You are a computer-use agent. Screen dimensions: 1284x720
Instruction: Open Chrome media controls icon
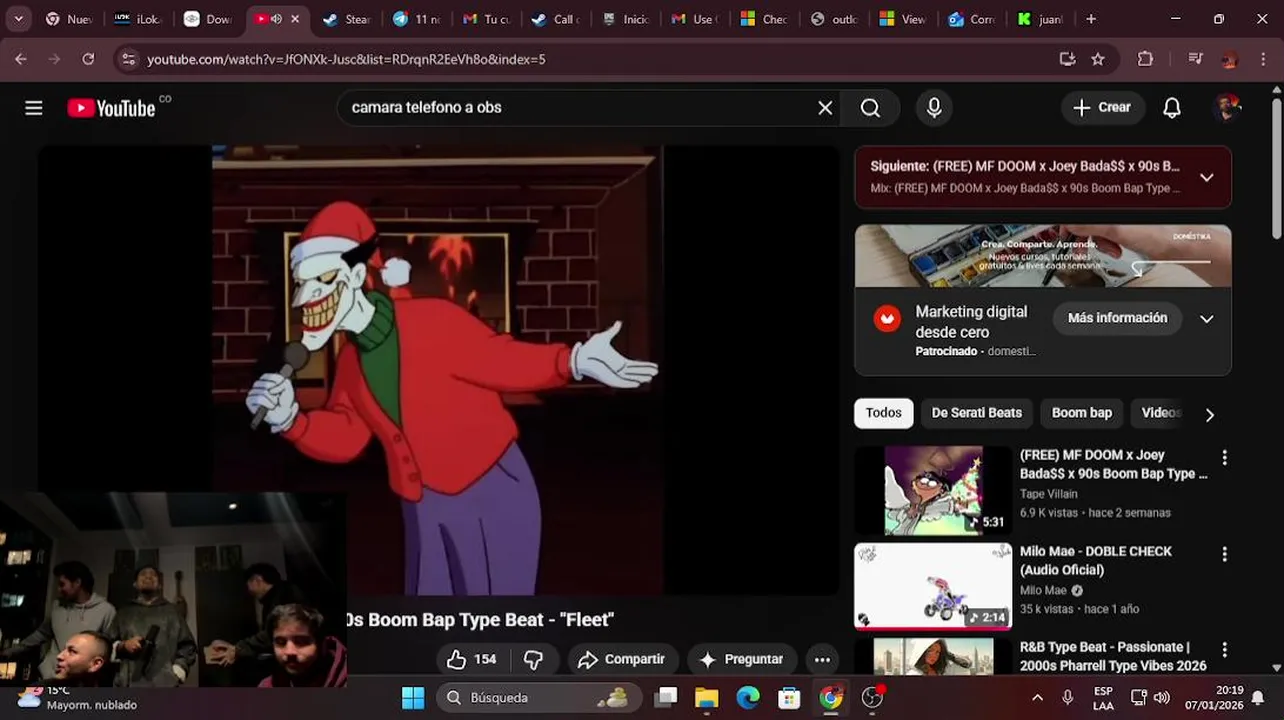(x=1195, y=59)
